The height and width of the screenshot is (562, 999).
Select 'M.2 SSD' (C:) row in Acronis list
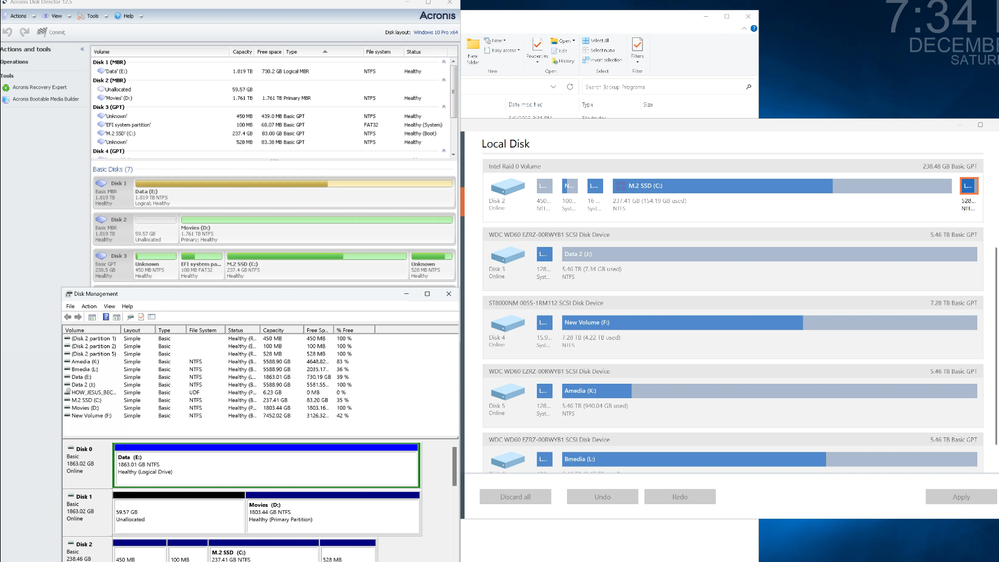point(271,134)
